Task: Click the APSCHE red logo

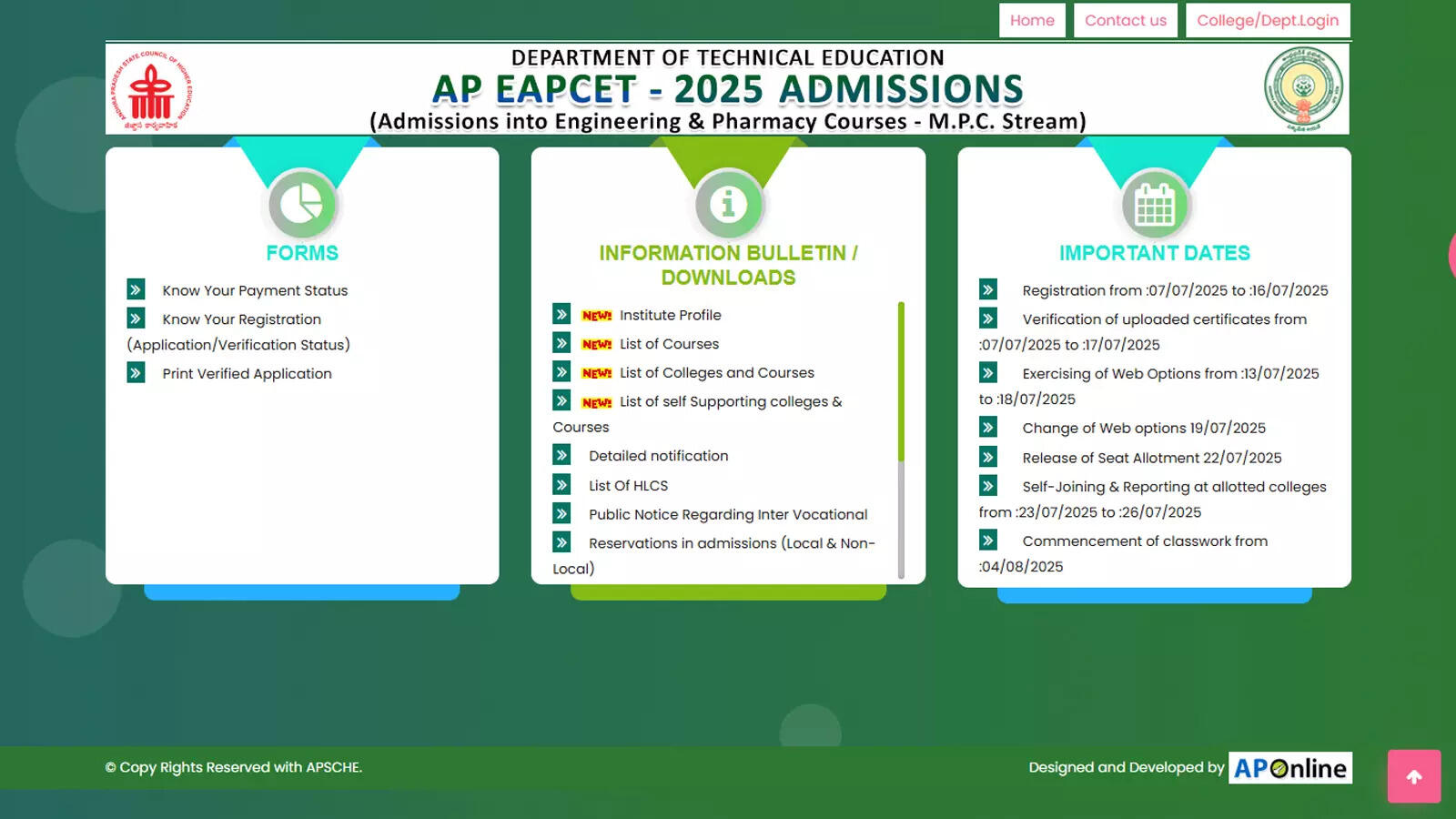Action: 151,90
